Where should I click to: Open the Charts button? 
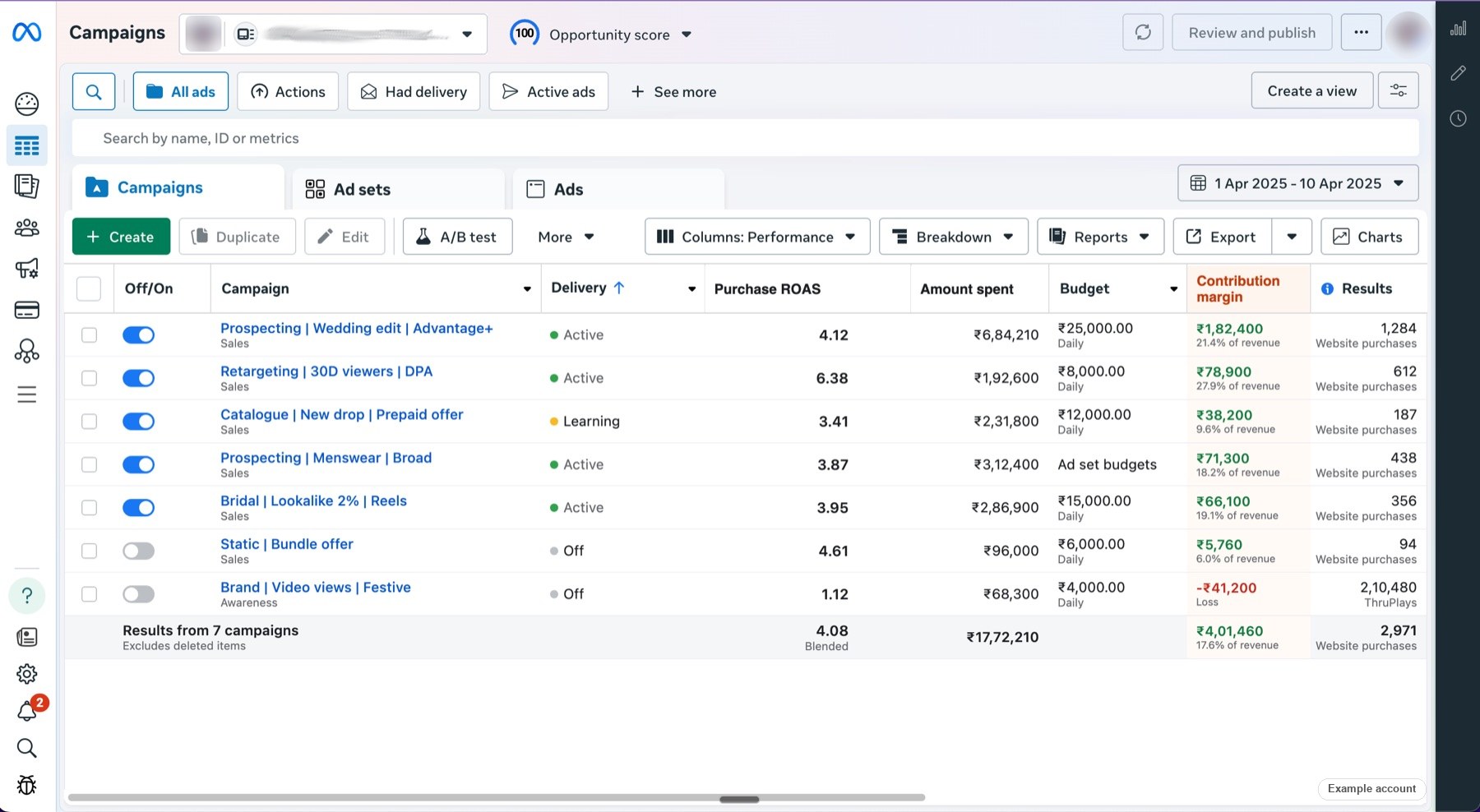tap(1369, 237)
